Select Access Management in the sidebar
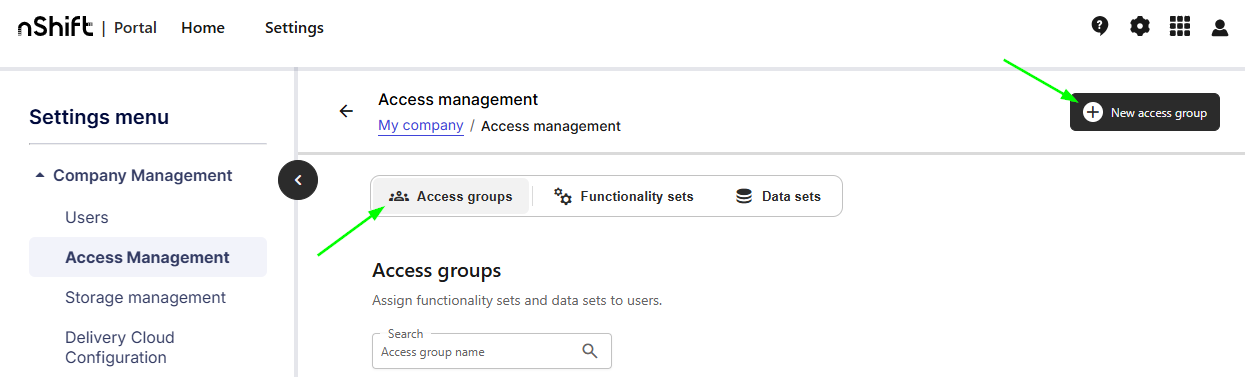 point(148,257)
